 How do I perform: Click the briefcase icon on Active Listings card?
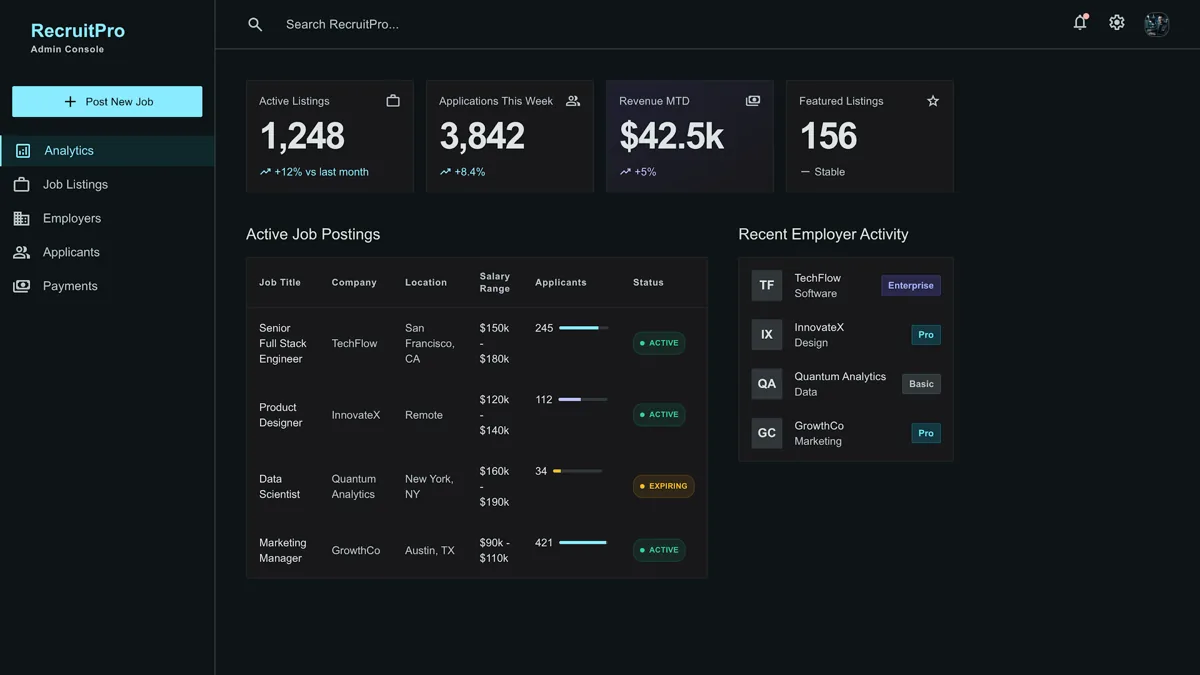pos(393,101)
